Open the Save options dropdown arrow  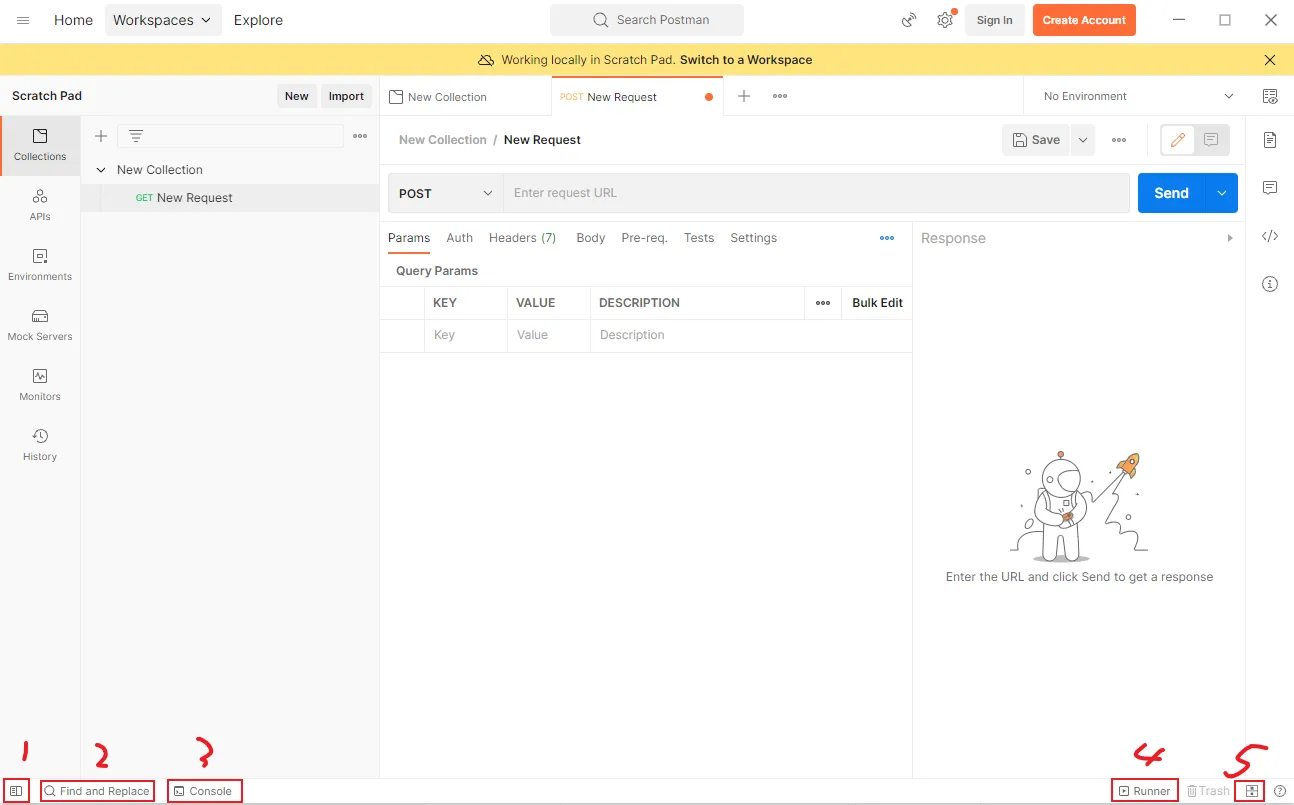pyautogui.click(x=1083, y=140)
